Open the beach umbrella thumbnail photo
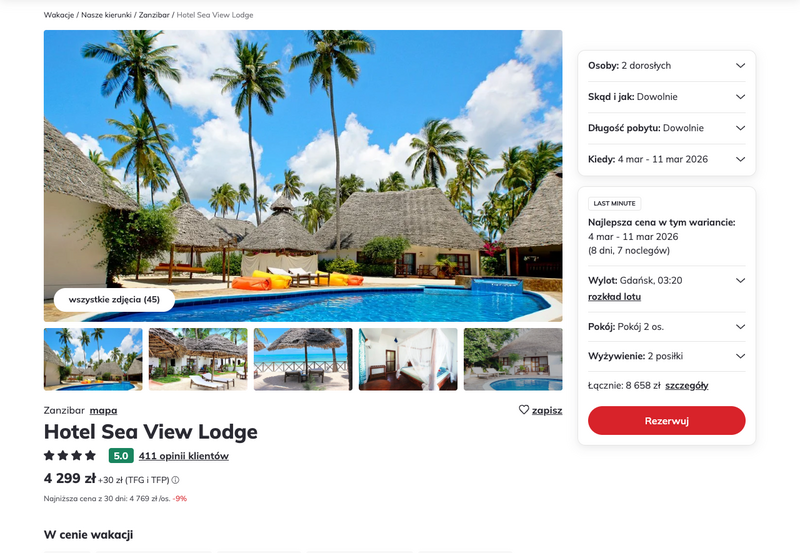The width and height of the screenshot is (800, 553). tap(303, 359)
